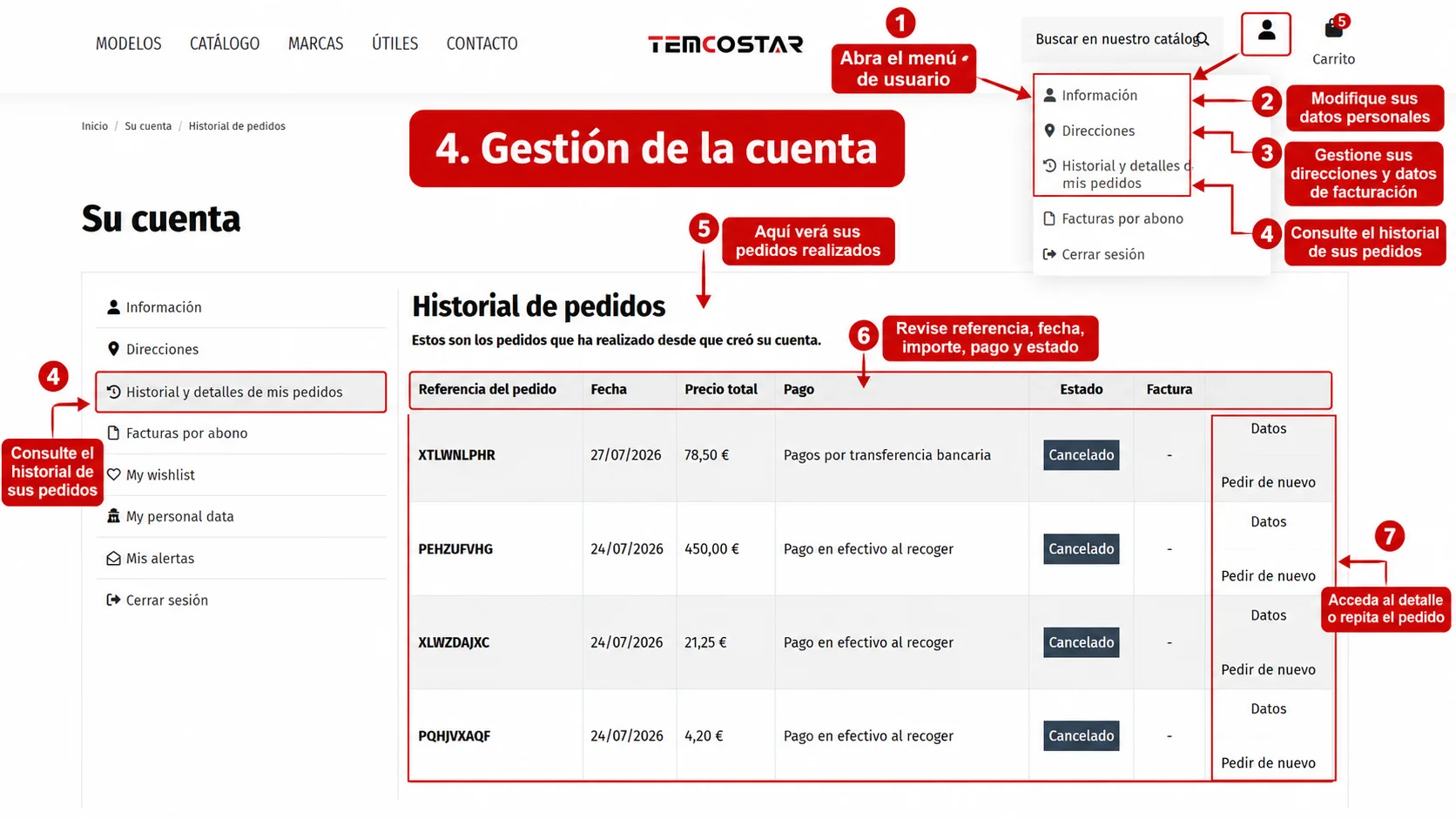Viewport: 1456px width, 819px height.
Task: Click the location pin icon beside sidebar Direcciones
Action: pos(113,349)
